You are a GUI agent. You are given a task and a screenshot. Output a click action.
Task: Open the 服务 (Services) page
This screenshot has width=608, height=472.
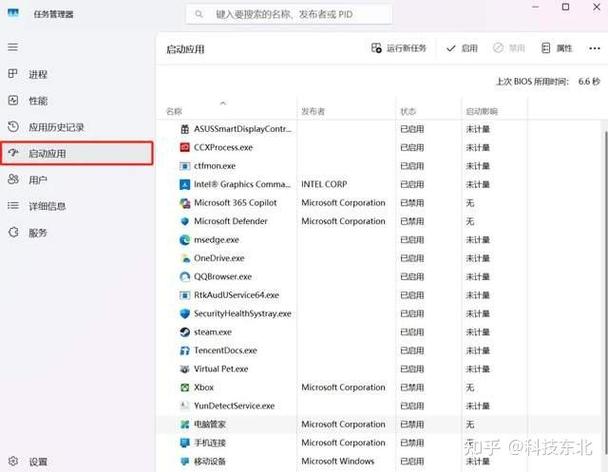coord(38,233)
